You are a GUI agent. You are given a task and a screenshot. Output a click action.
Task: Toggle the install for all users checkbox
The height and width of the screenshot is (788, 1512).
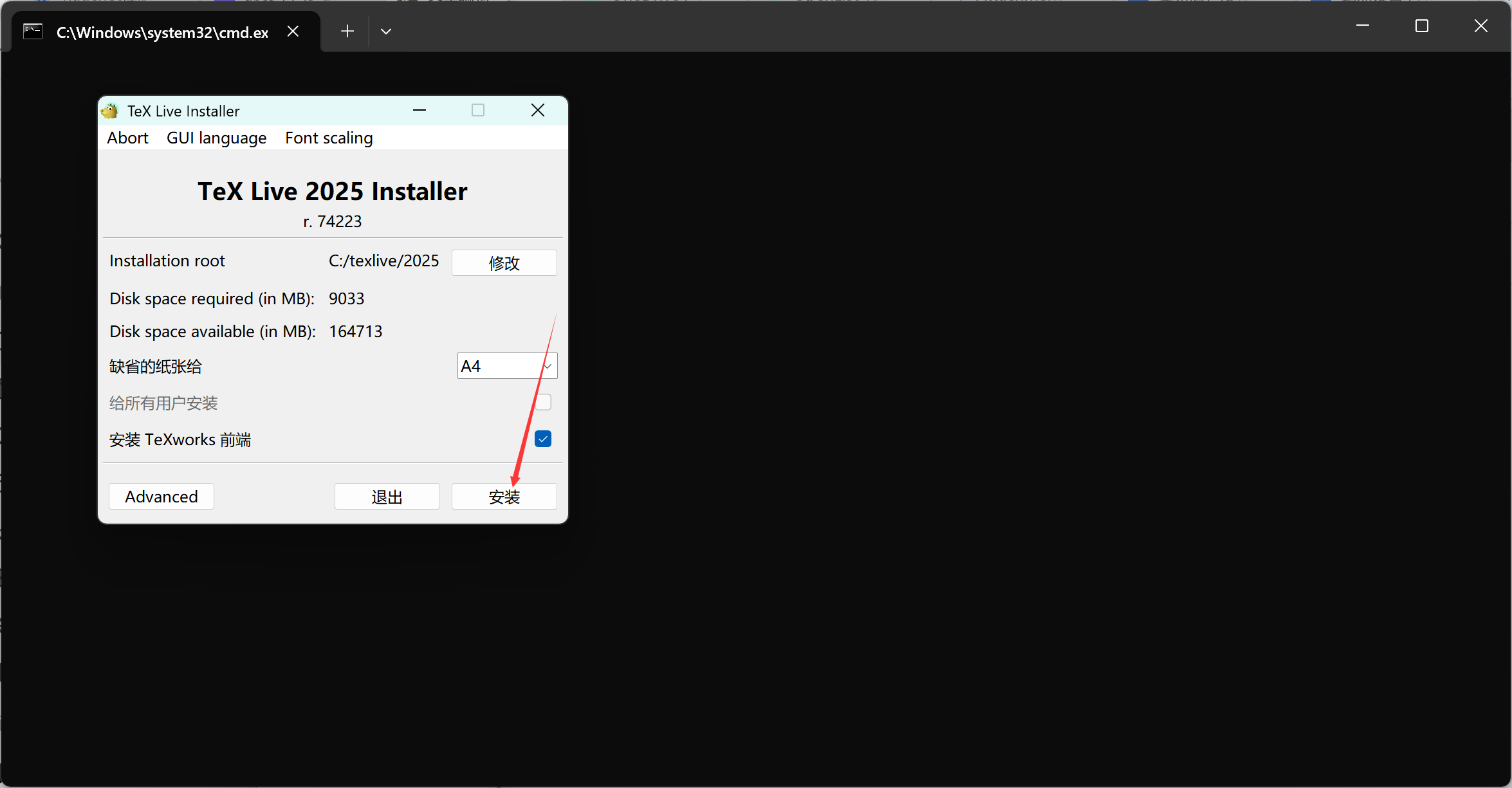[x=543, y=402]
